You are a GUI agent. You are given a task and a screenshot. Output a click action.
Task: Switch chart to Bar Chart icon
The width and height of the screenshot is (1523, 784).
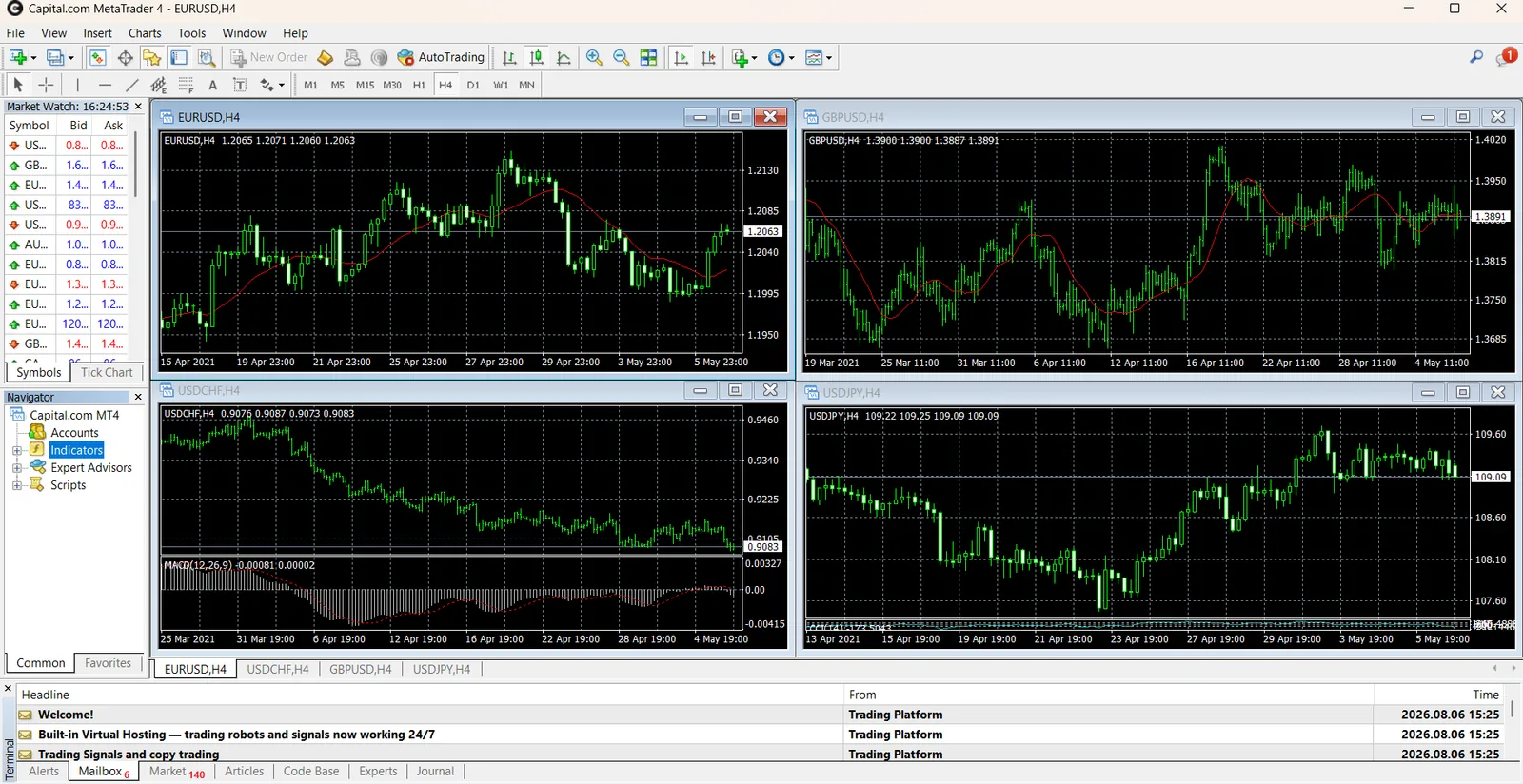pyautogui.click(x=509, y=58)
